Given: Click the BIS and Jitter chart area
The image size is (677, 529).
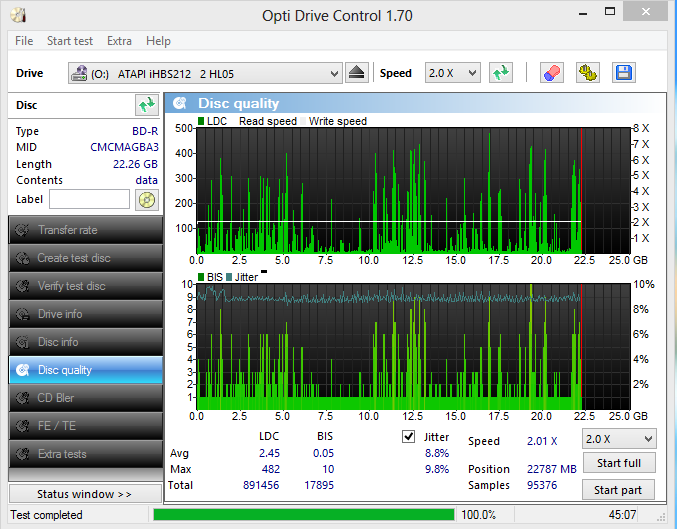Looking at the screenshot, I should [x=413, y=347].
